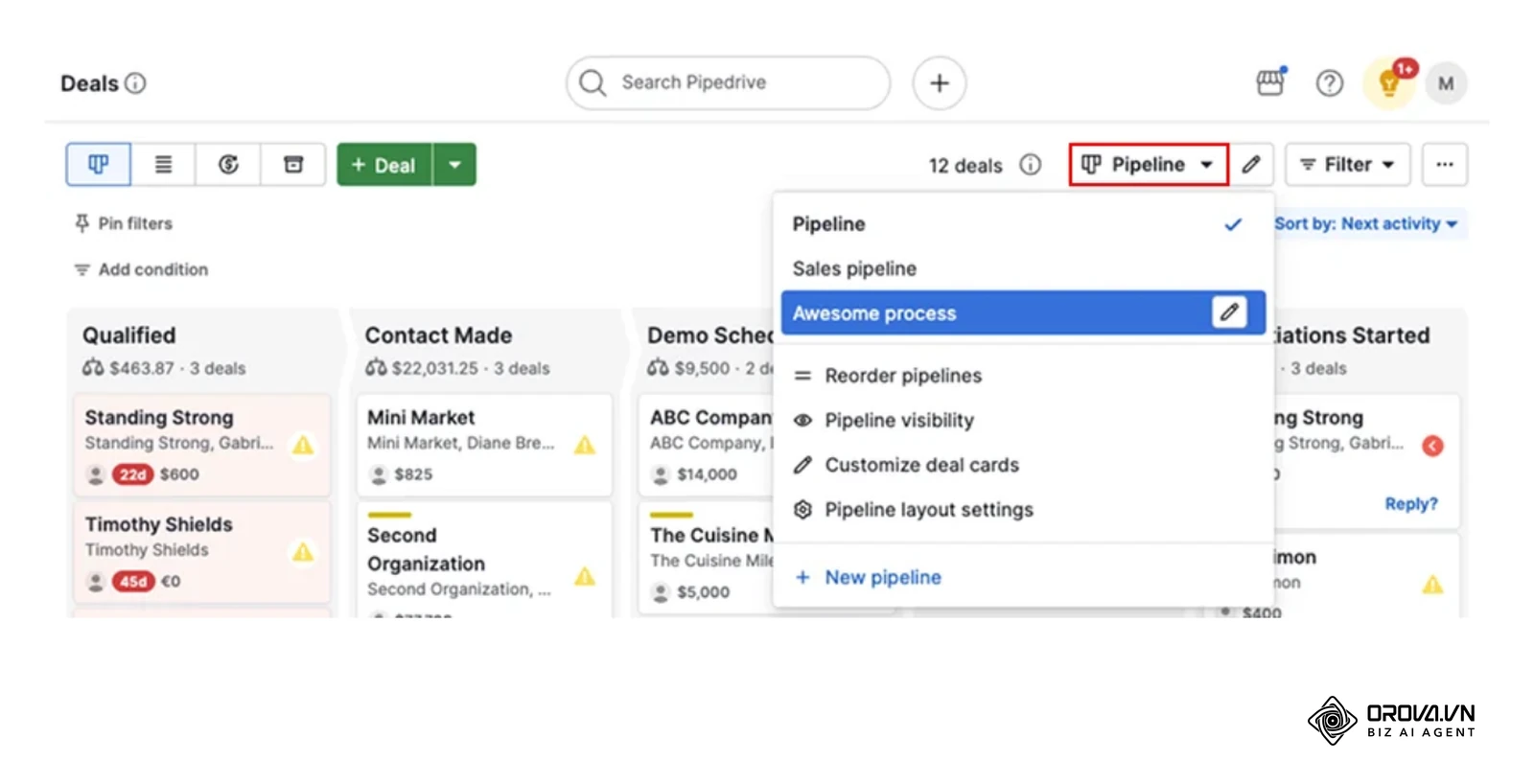The width and height of the screenshot is (1534, 784).
Task: Open the archive view icon
Action: 293,165
